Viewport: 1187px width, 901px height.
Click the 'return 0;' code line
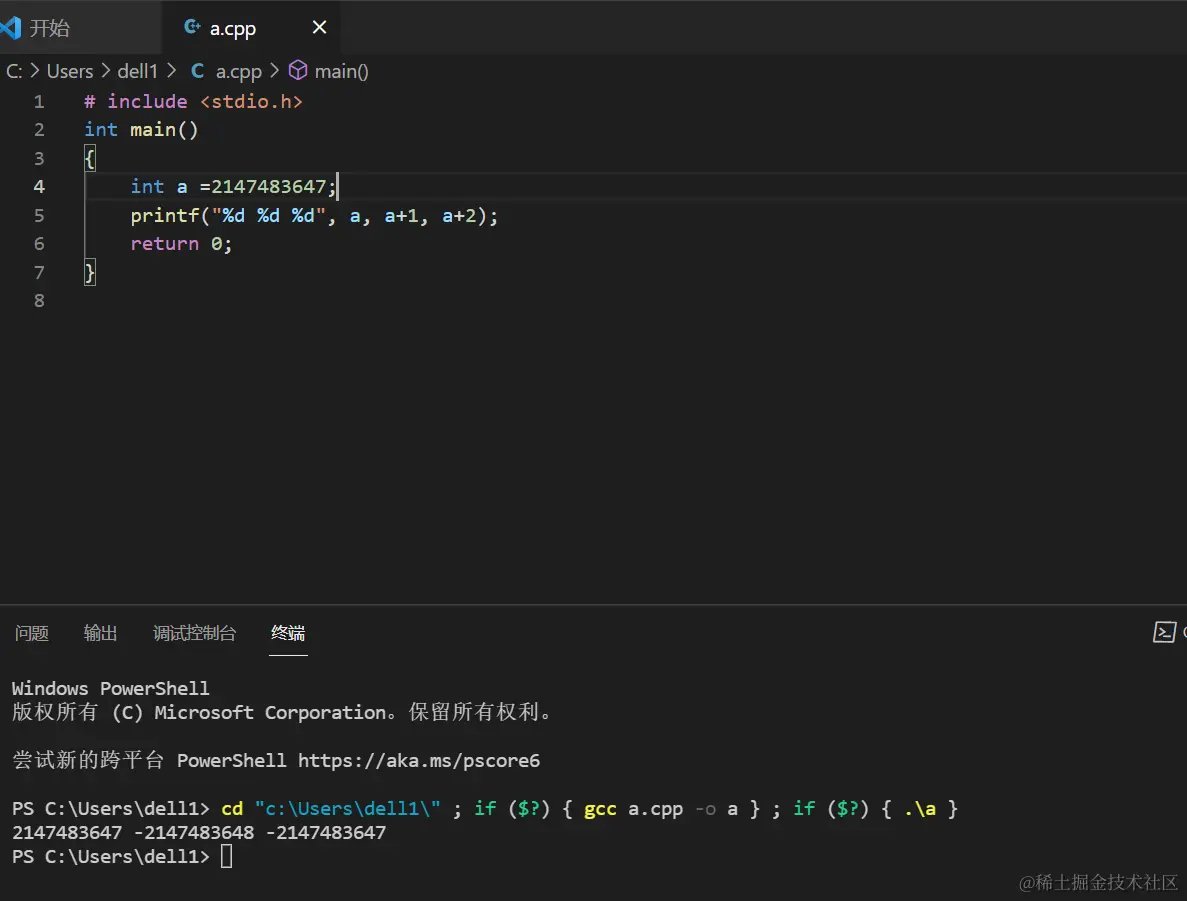tap(181, 244)
